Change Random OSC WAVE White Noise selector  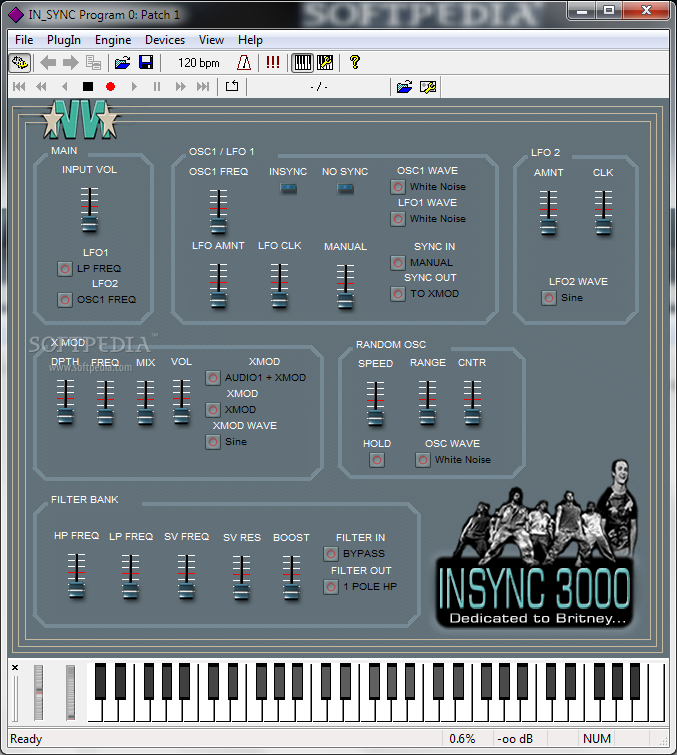click(x=423, y=460)
